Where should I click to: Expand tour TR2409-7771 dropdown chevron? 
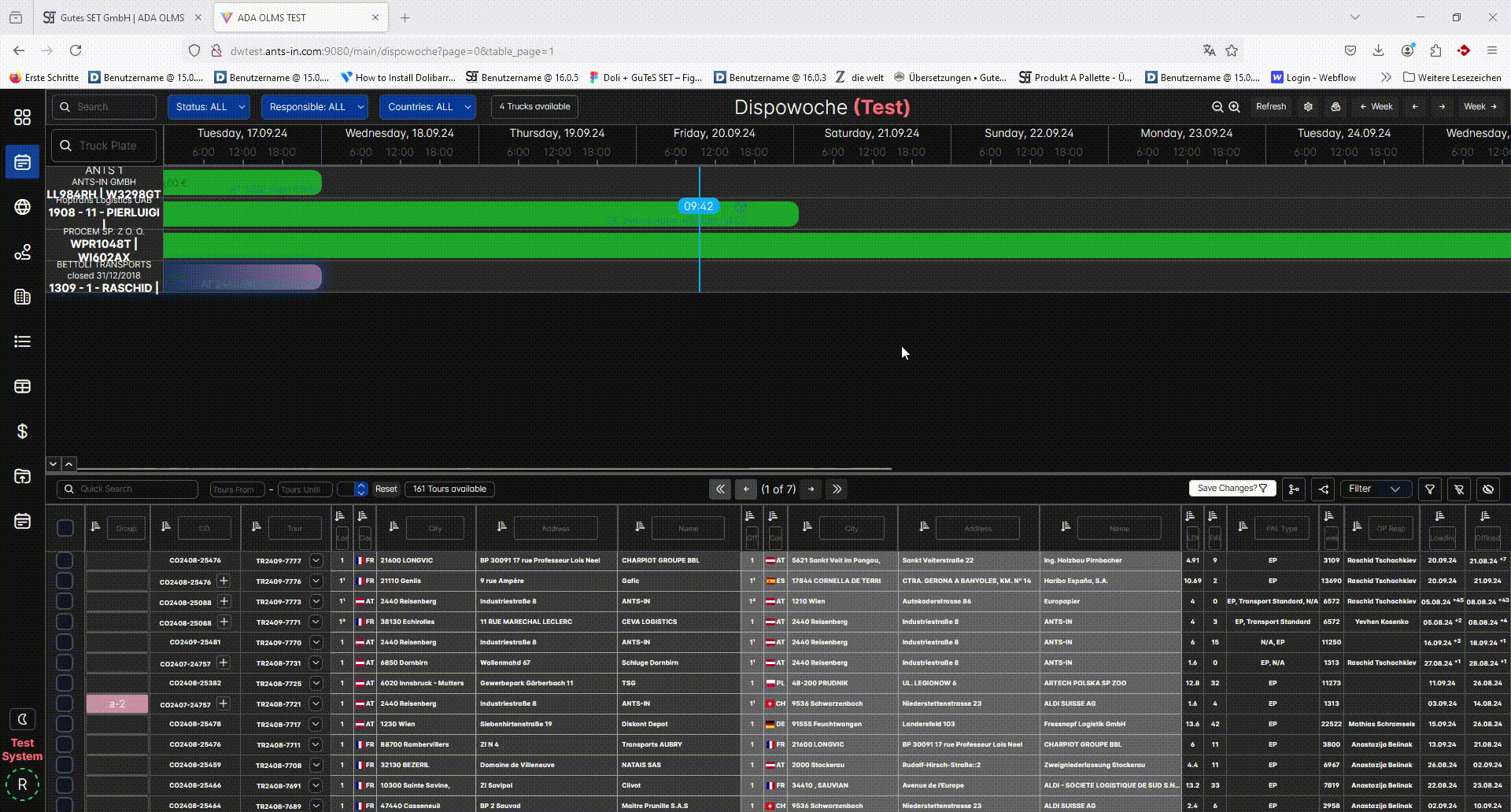[316, 622]
